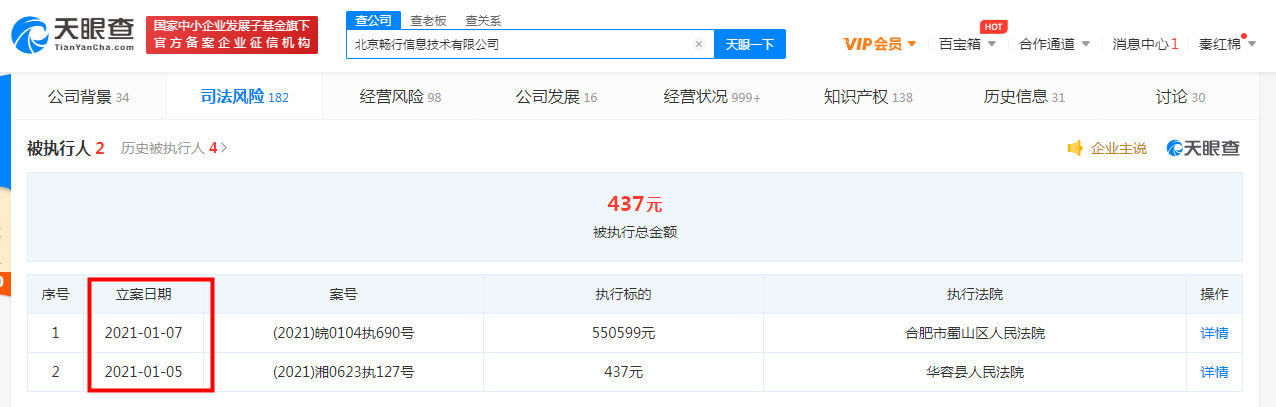Click the 437元 total amount
Image resolution: width=1276 pixels, height=407 pixels.
click(x=635, y=204)
